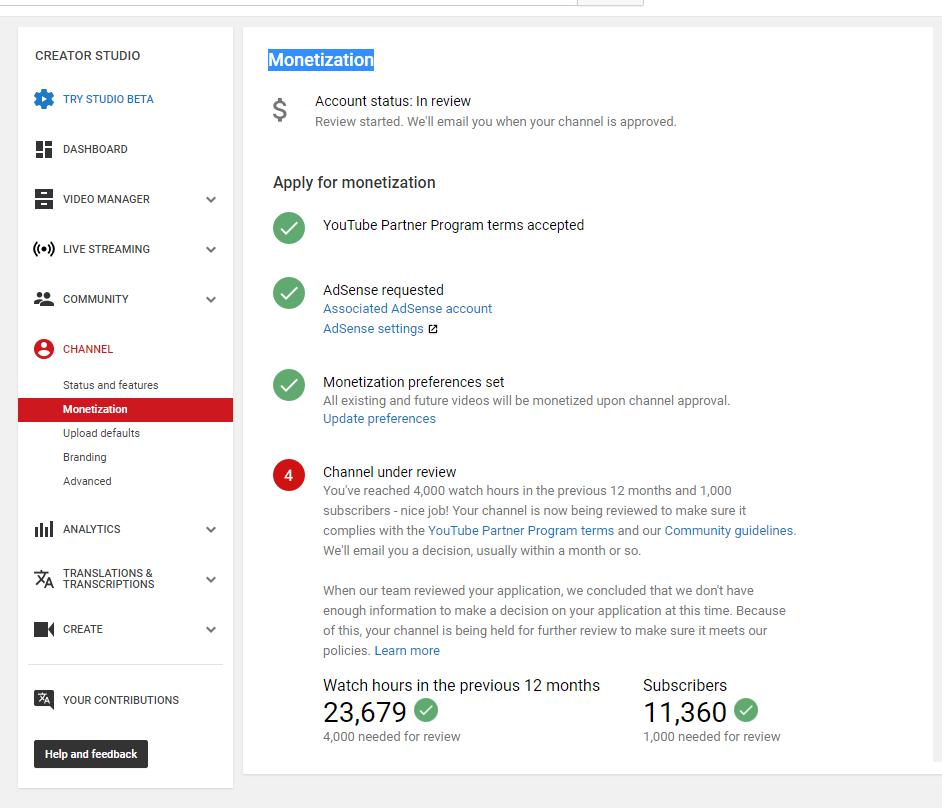
Task: Open the Channel menu section
Action: [x=88, y=349]
